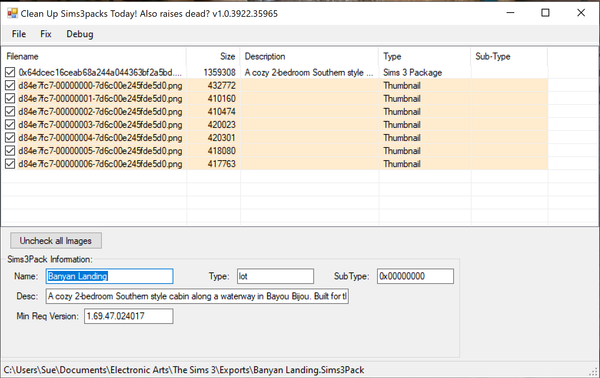Select filename d84e7fc7-00000005-7d6c00e245fde5d0.png
This screenshot has height=378, width=600.
100,151
